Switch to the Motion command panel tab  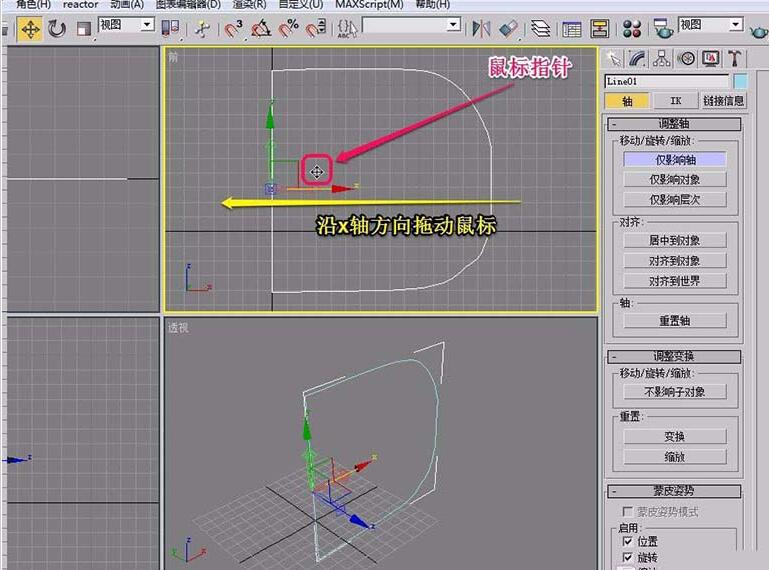click(x=687, y=59)
